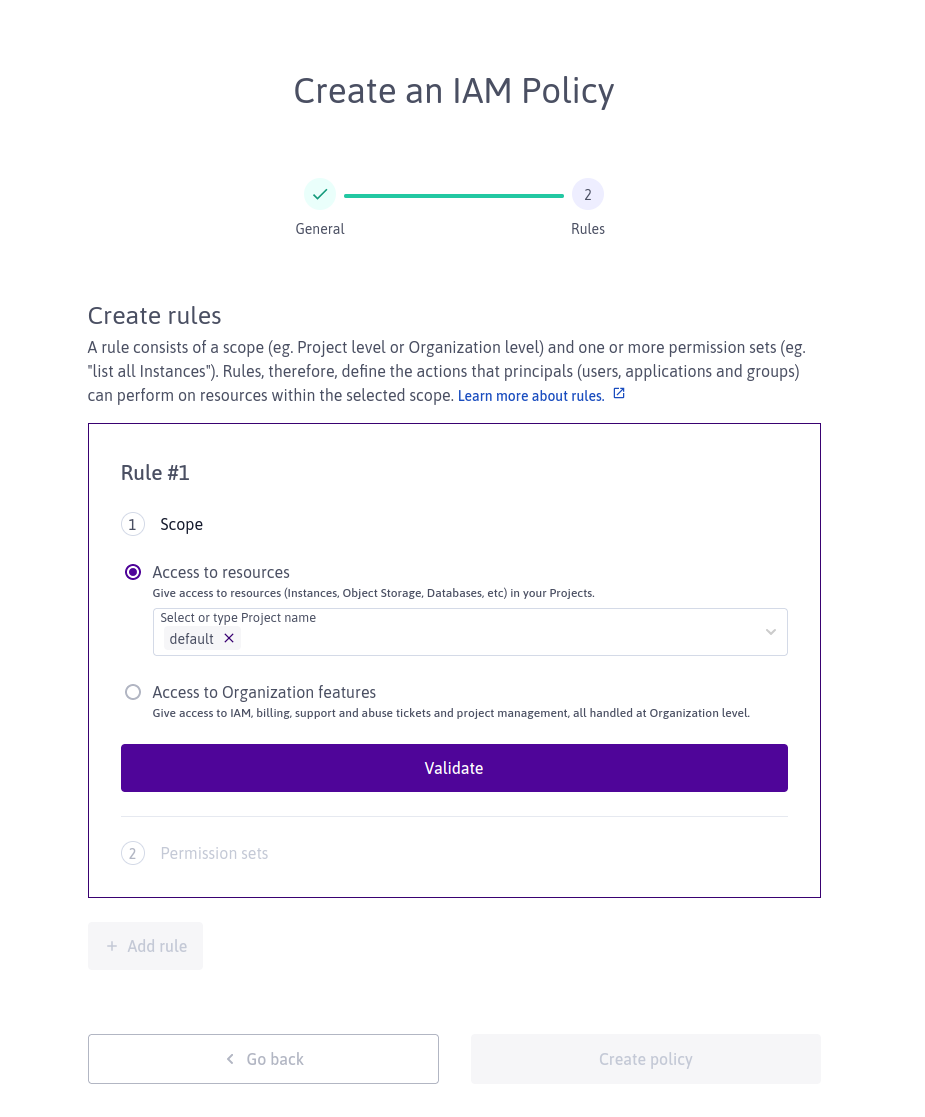The image size is (925, 1117).
Task: Click the plus icon on Add rule
Action: click(x=112, y=946)
